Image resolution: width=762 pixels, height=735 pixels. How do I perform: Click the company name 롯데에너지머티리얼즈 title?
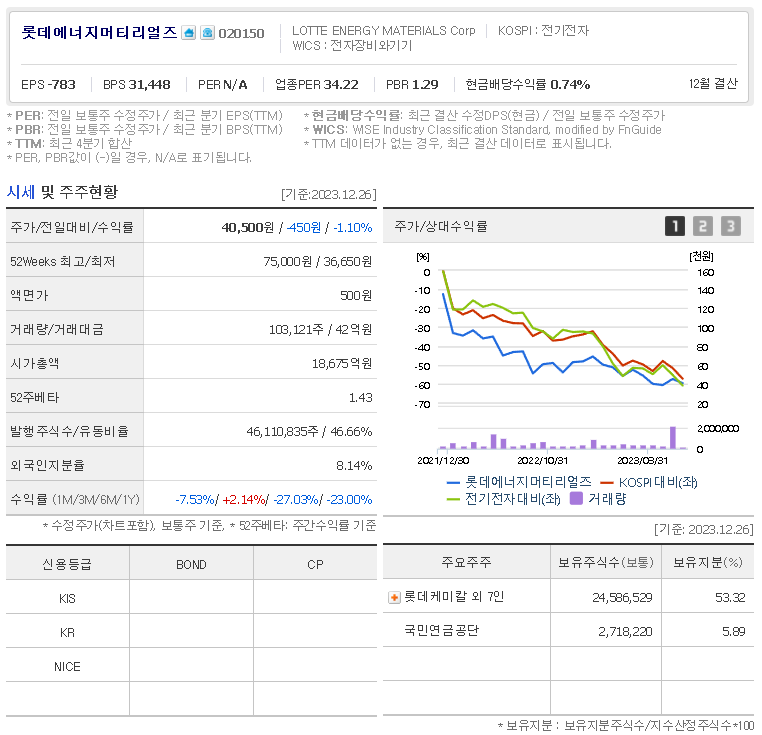(x=100, y=33)
